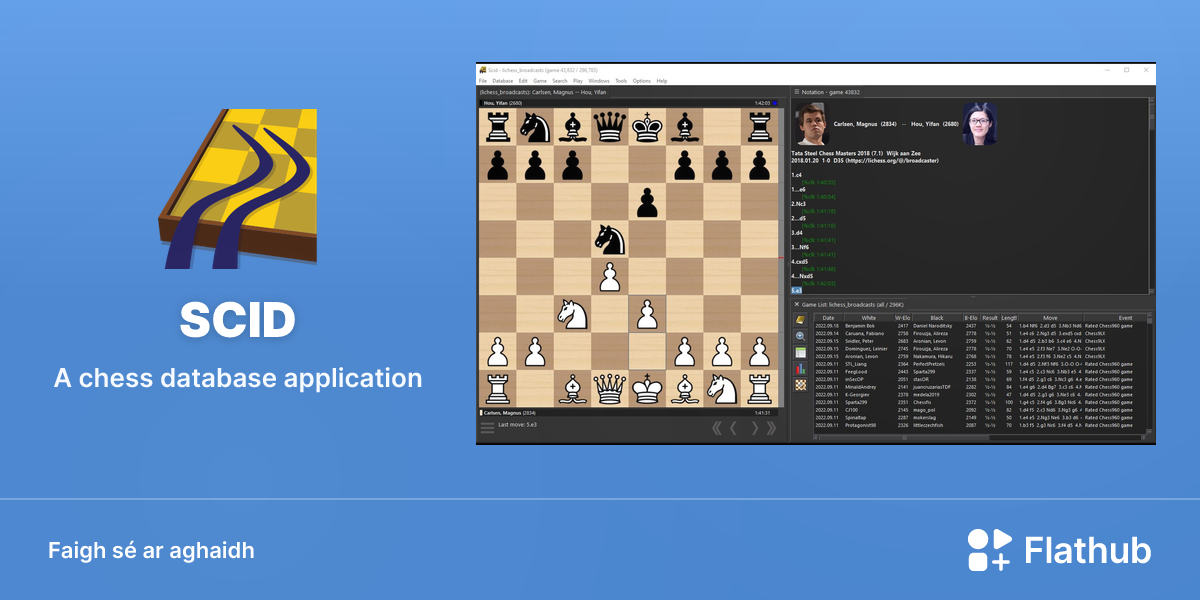Open the Game menu
Image resolution: width=1200 pixels, height=600 pixels.
539,81
